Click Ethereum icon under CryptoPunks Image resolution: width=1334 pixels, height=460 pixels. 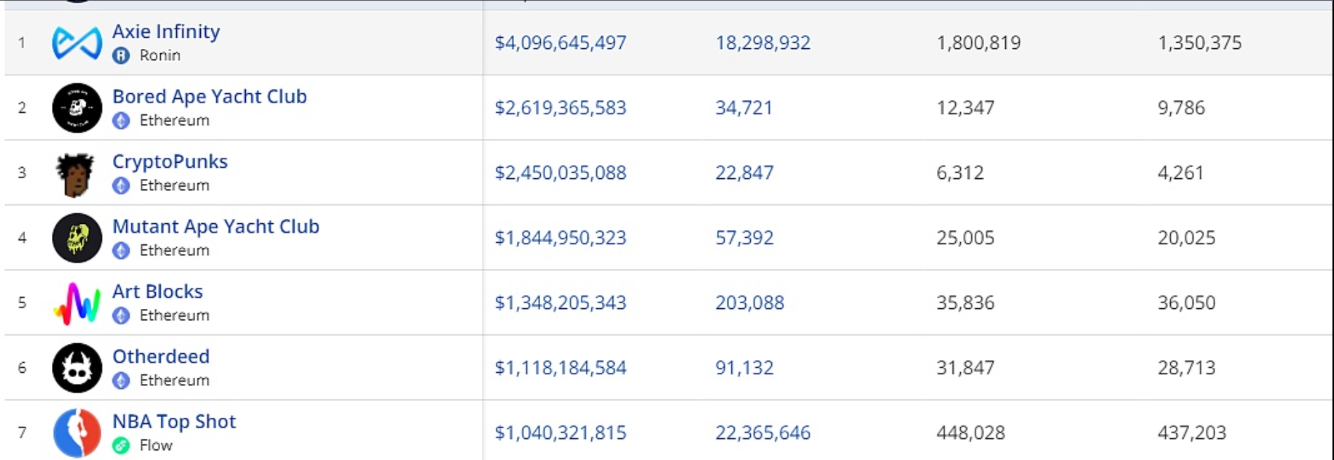121,186
